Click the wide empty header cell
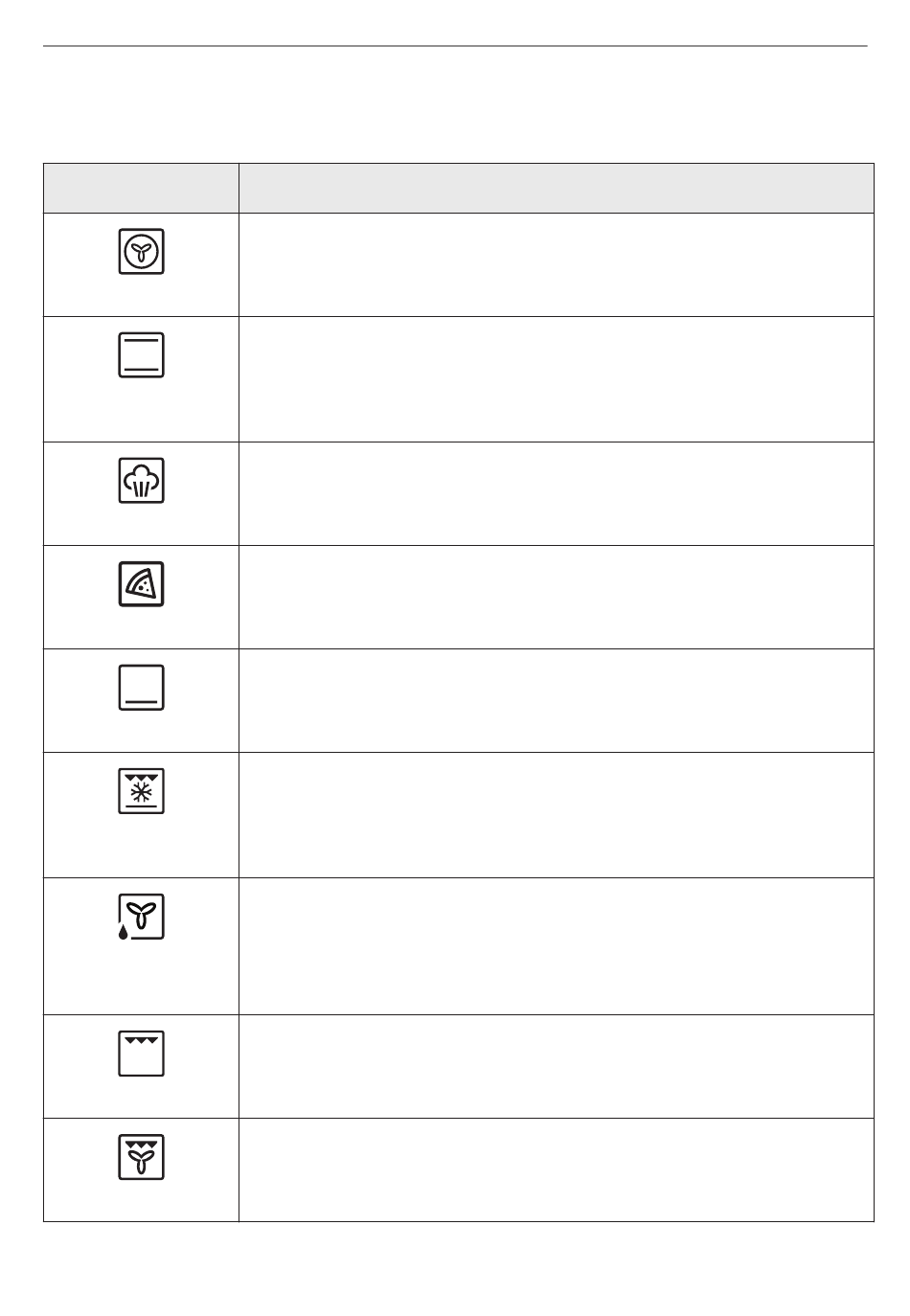The image size is (910, 1316). pyautogui.click(x=556, y=188)
